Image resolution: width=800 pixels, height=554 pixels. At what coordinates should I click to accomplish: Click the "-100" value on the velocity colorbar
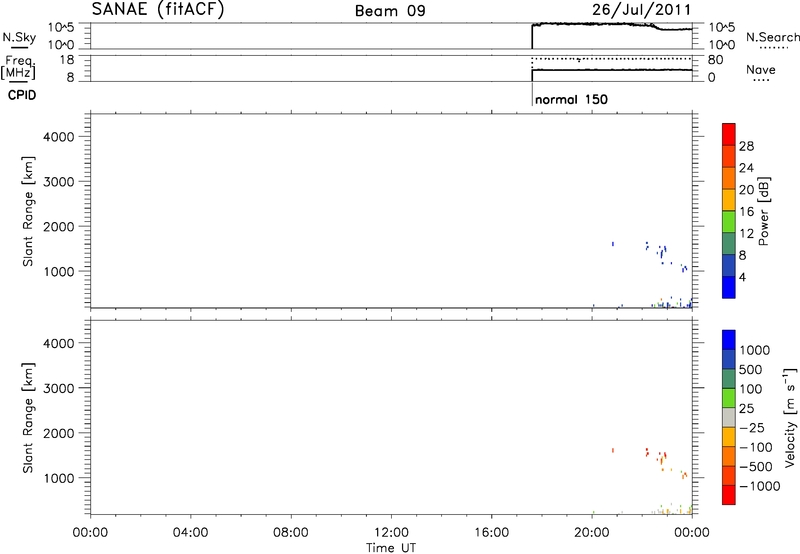point(756,447)
